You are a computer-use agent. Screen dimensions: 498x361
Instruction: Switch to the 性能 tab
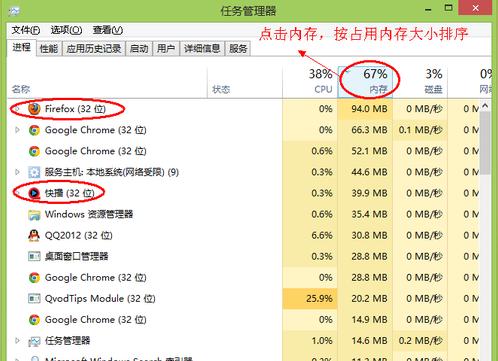click(49, 49)
